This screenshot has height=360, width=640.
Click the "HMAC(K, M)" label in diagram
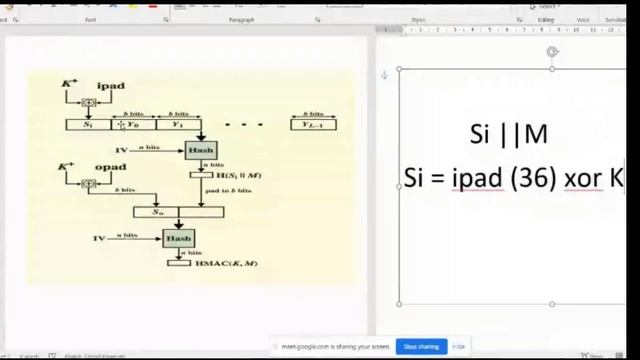[227, 263]
